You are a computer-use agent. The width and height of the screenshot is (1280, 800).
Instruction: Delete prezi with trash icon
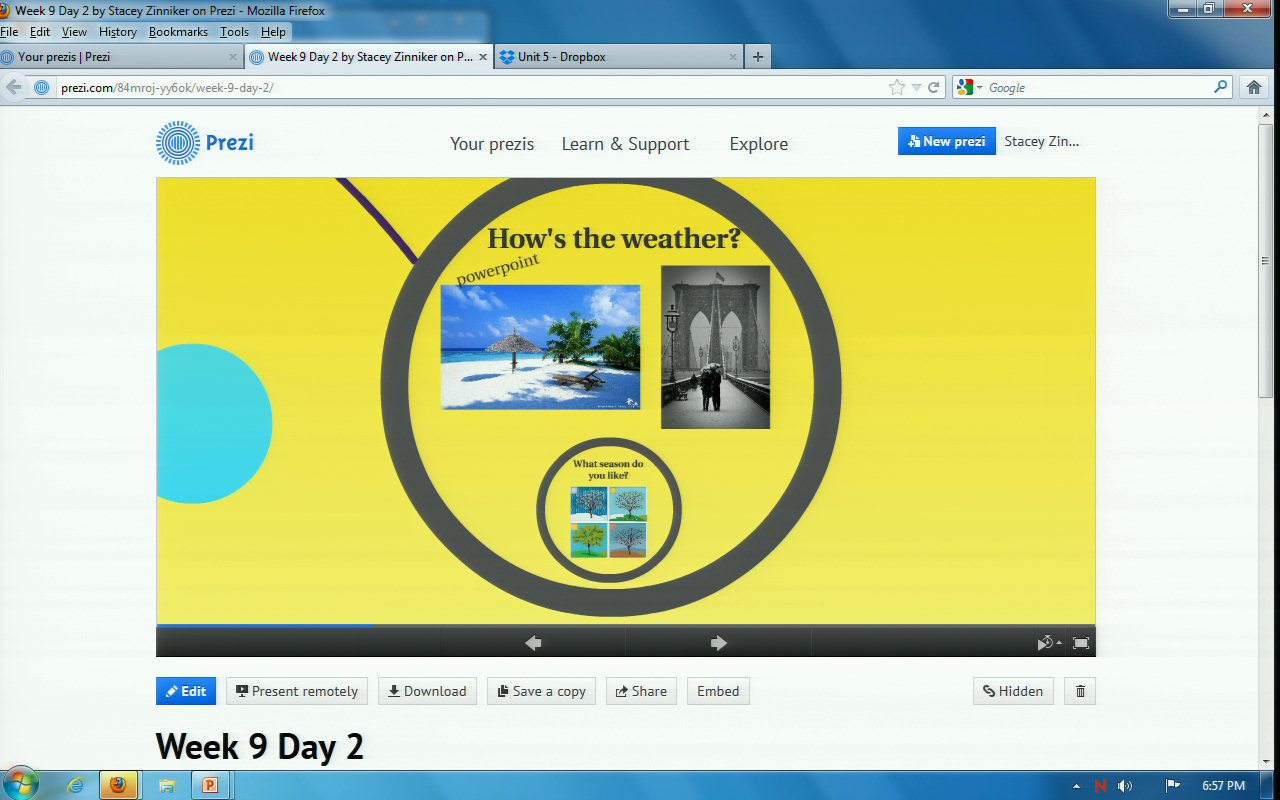[1080, 691]
